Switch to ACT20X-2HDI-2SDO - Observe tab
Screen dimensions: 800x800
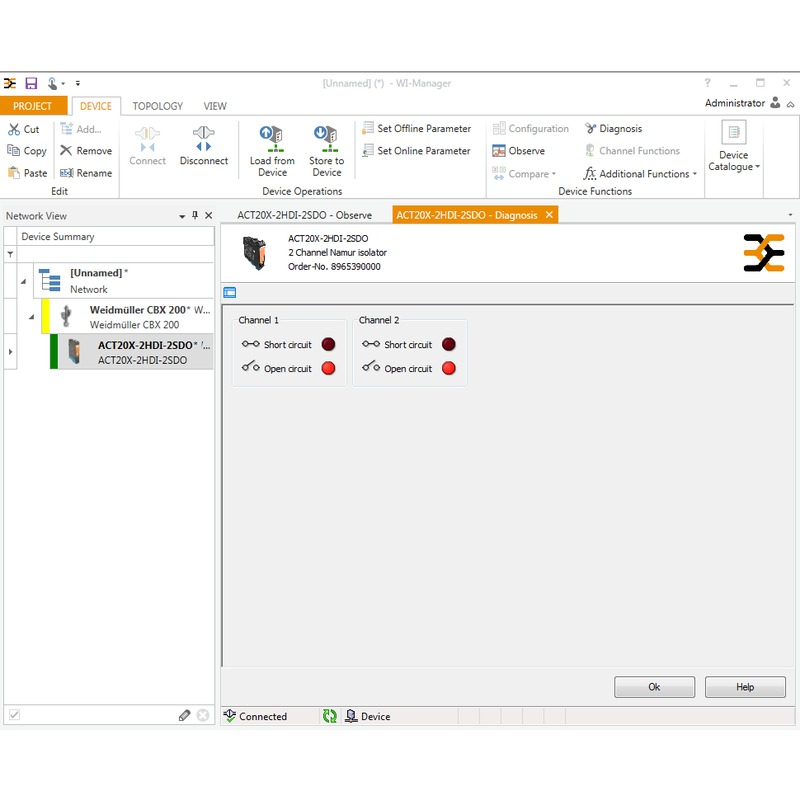tap(305, 215)
